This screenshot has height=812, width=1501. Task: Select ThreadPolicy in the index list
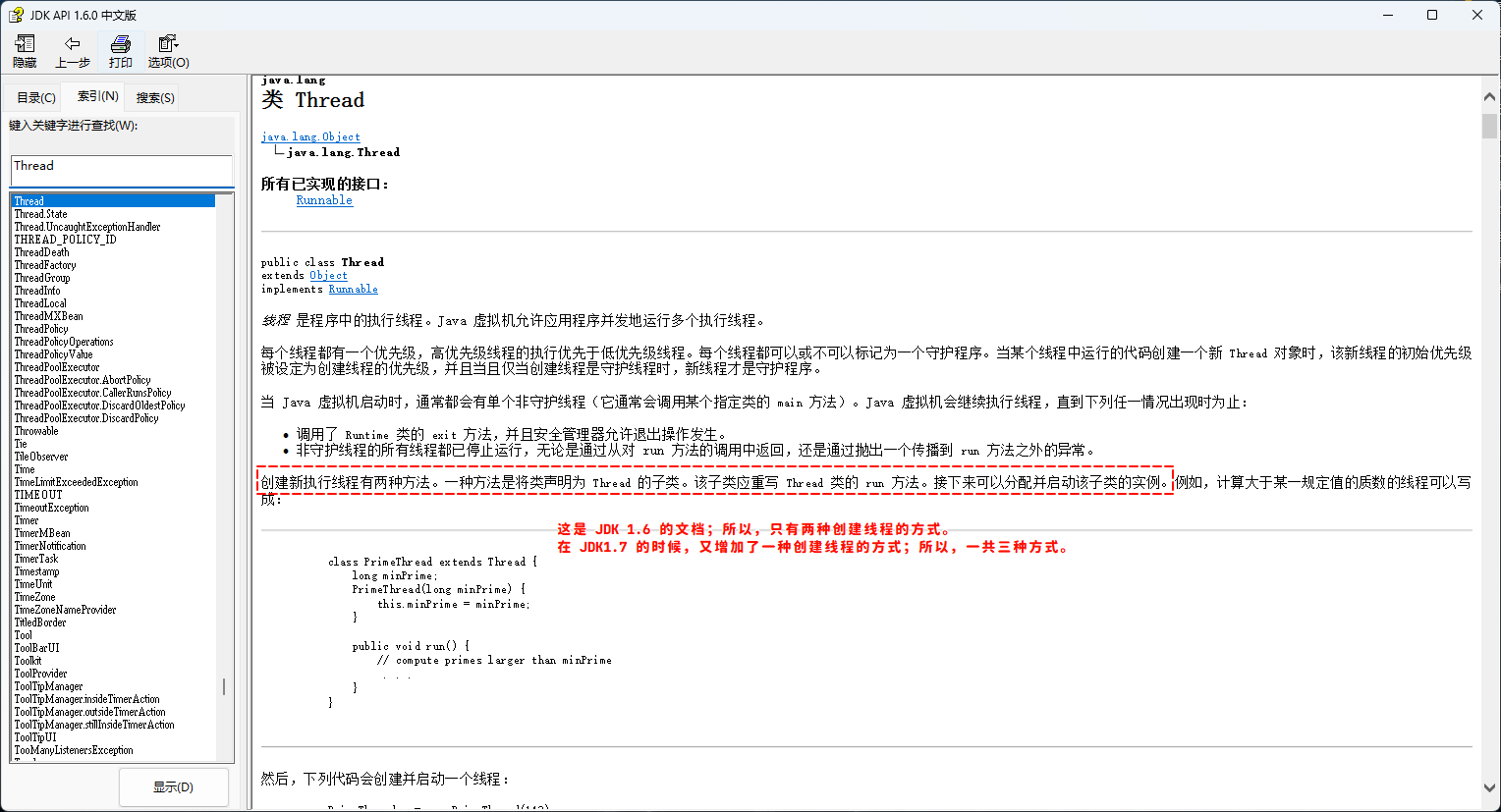coord(41,328)
